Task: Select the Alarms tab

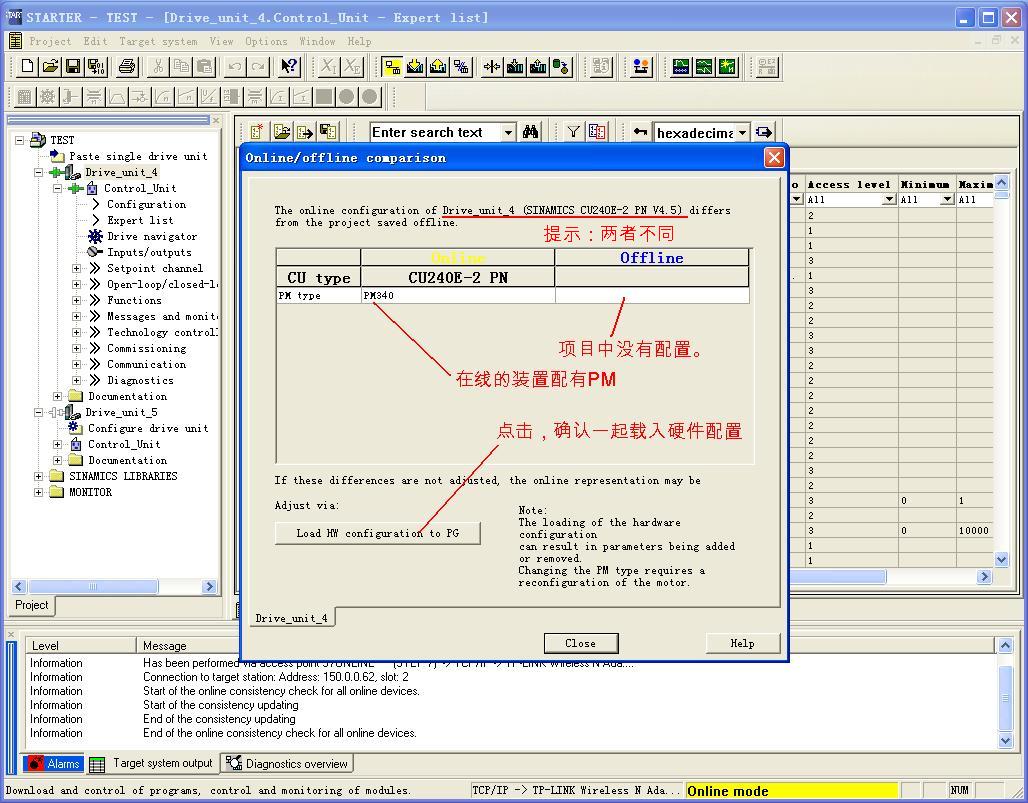Action: [x=54, y=763]
